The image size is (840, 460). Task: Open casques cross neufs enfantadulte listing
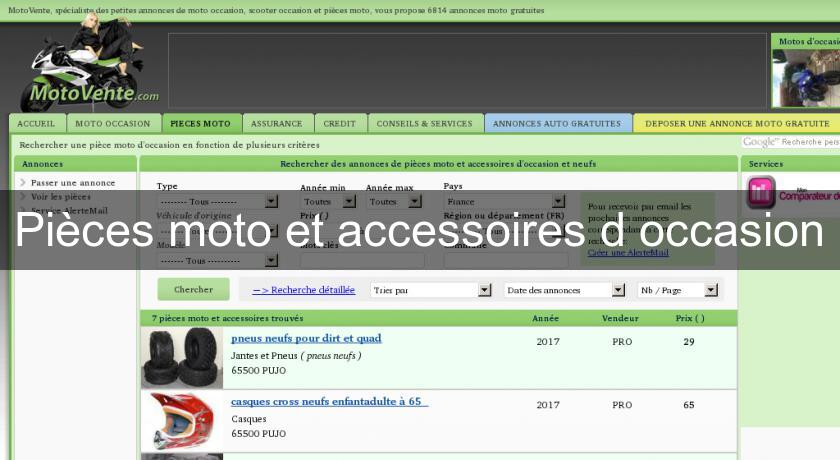click(x=329, y=402)
